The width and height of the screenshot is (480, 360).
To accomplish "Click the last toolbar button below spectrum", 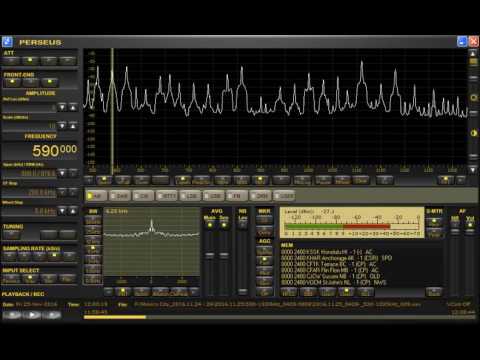I will pos(460,180).
